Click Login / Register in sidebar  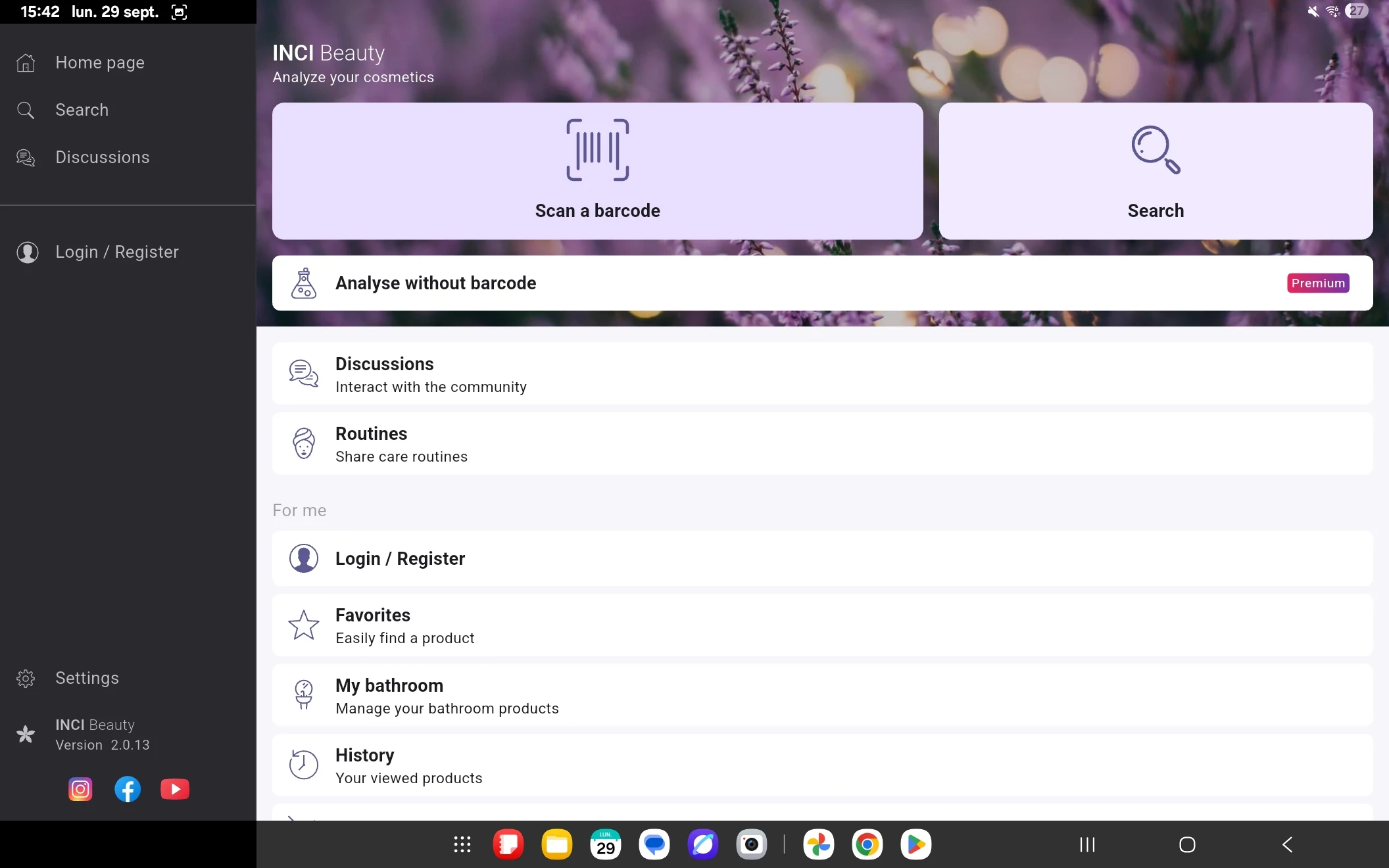[117, 252]
